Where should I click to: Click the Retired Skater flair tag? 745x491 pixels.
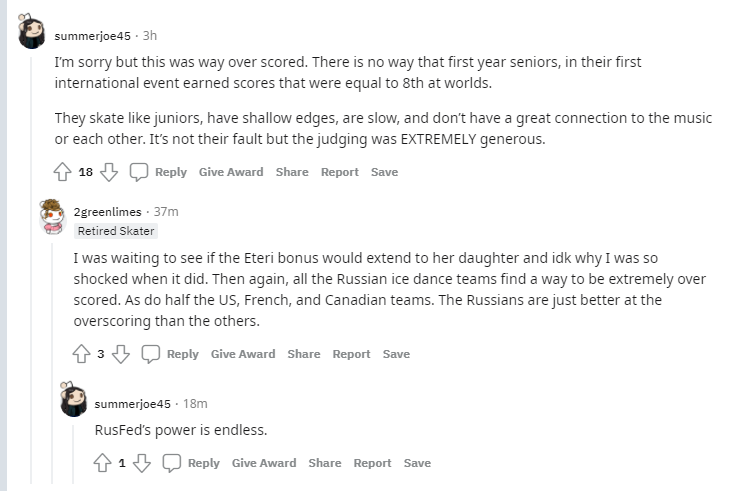116,231
